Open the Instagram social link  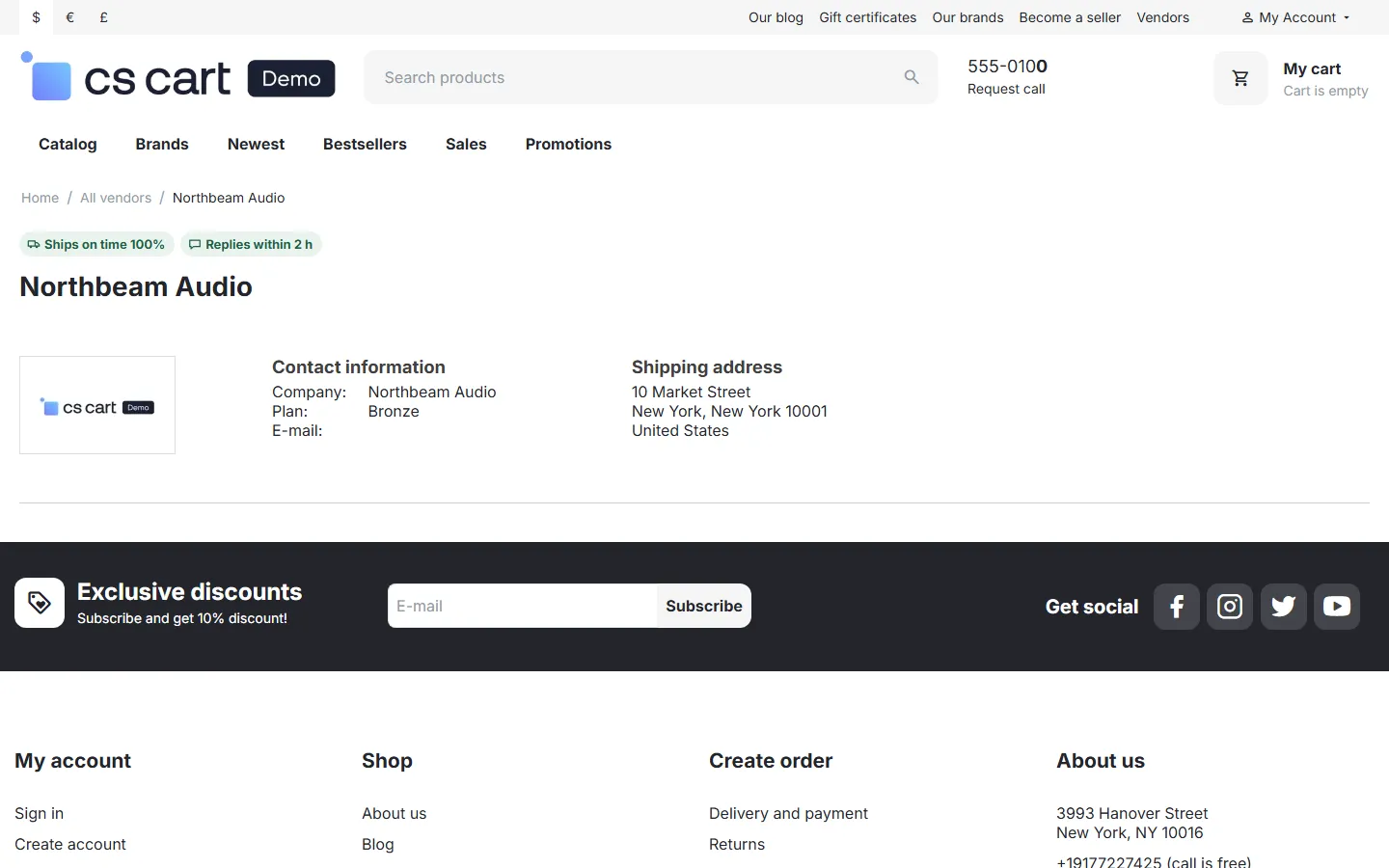(x=1230, y=607)
